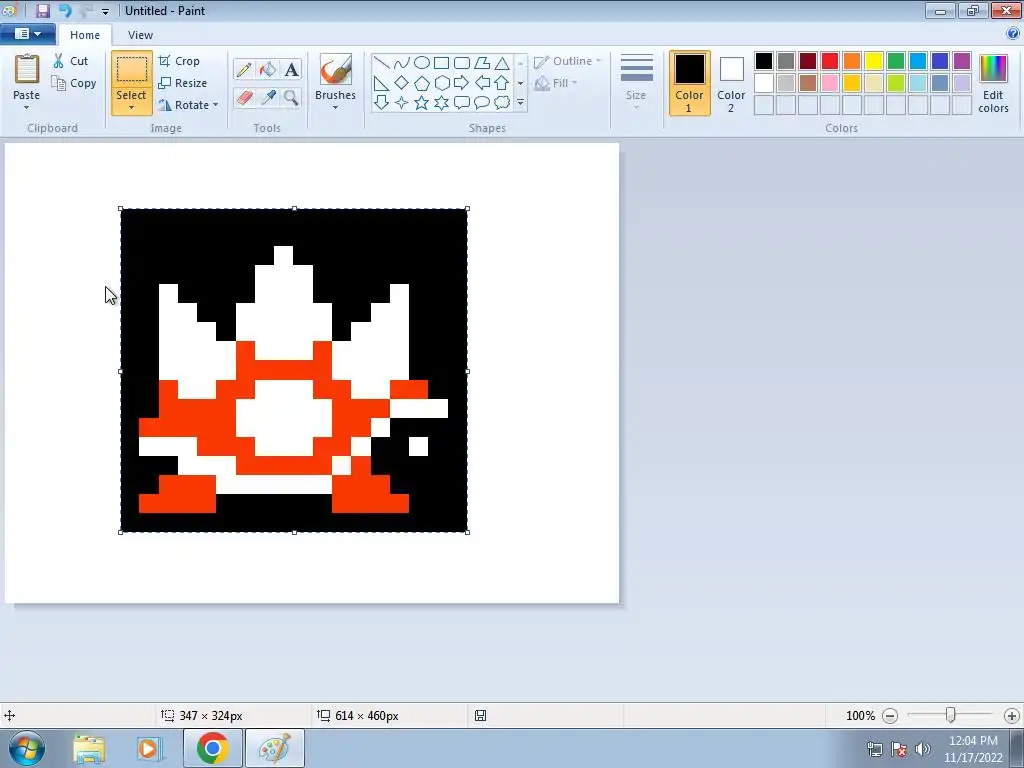Screen dimensions: 1024x768
Task: Choose the Polygon shape
Action: pos(482,63)
